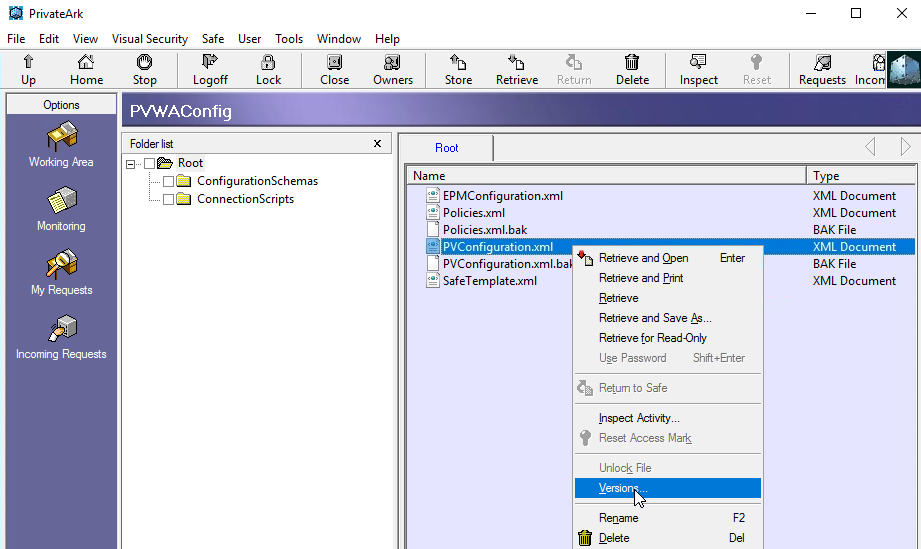Open Incoming Requests sidebar icon
921x549 pixels.
61,337
